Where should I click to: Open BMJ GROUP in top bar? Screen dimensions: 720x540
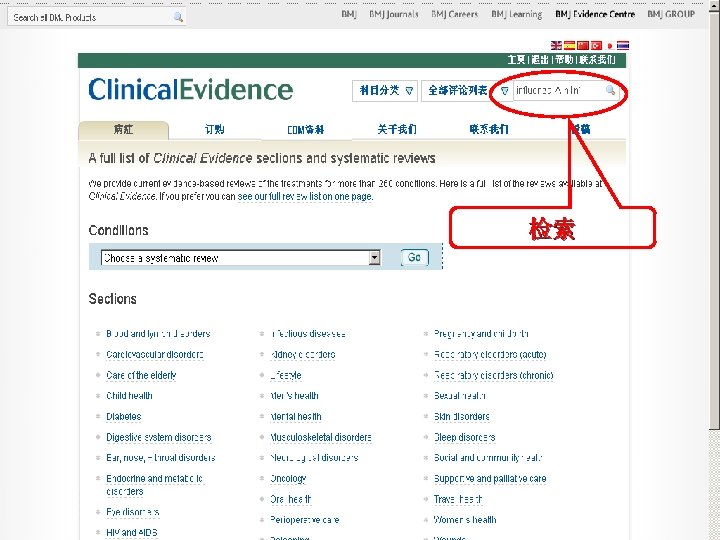point(671,14)
